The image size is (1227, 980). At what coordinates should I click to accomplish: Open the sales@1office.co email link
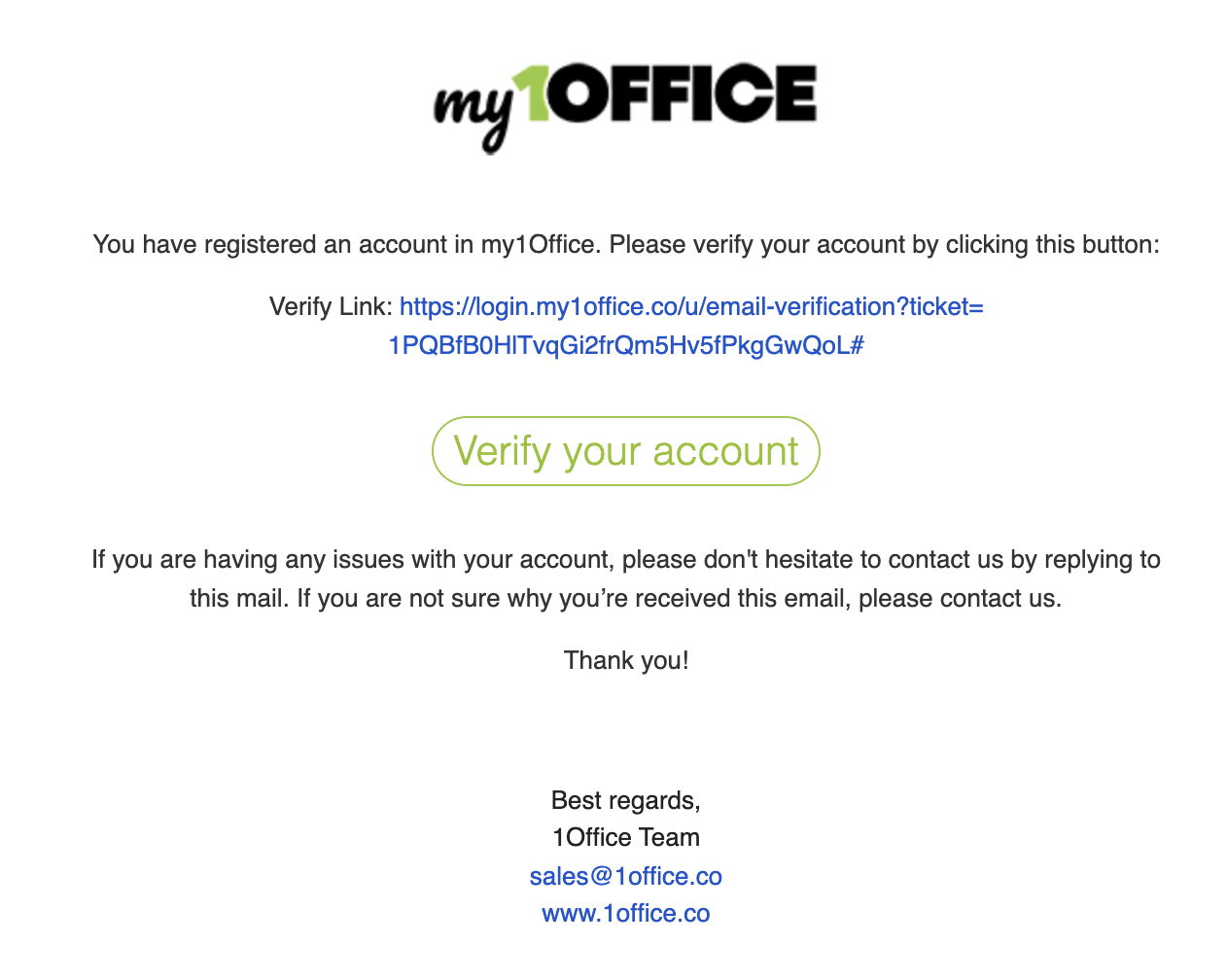[x=625, y=876]
